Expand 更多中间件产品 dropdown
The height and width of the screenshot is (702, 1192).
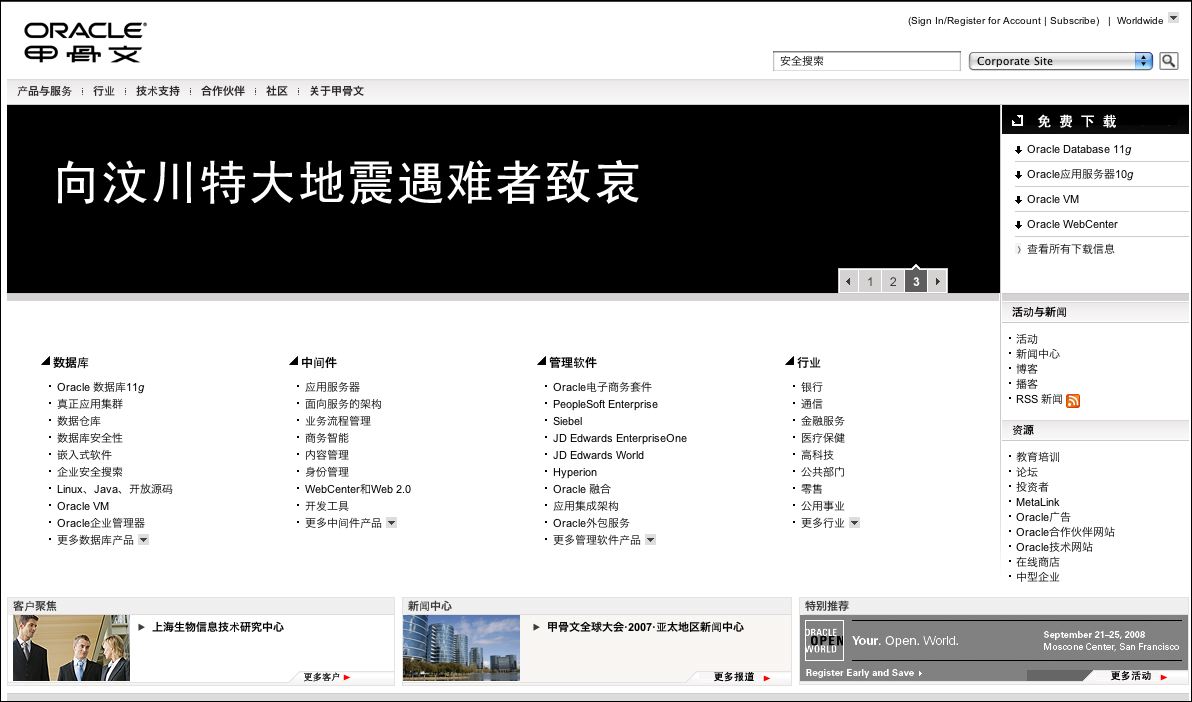392,523
